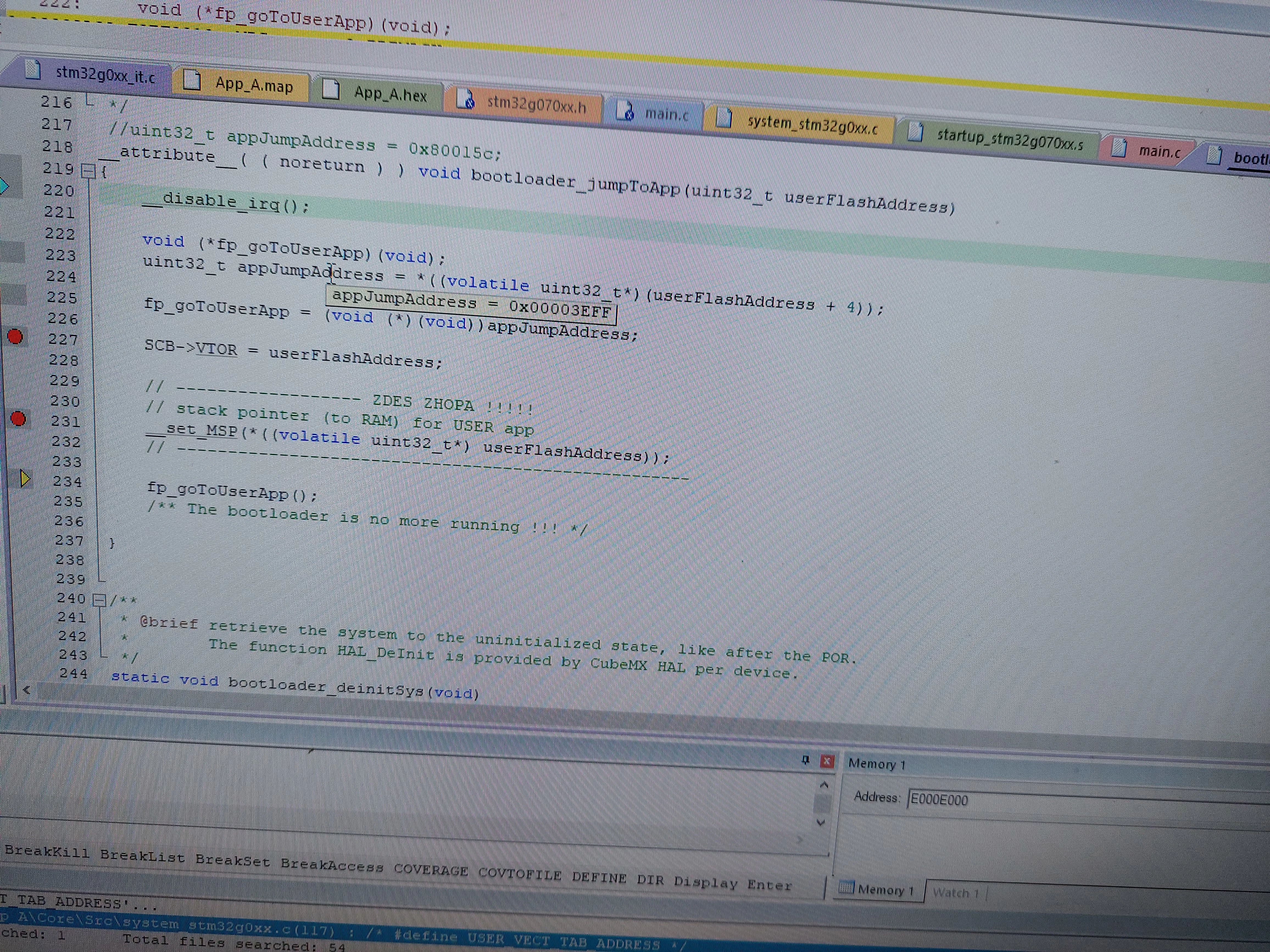Click line number 221 in the gutter
Screen dimensions: 1270x952
click(59, 212)
